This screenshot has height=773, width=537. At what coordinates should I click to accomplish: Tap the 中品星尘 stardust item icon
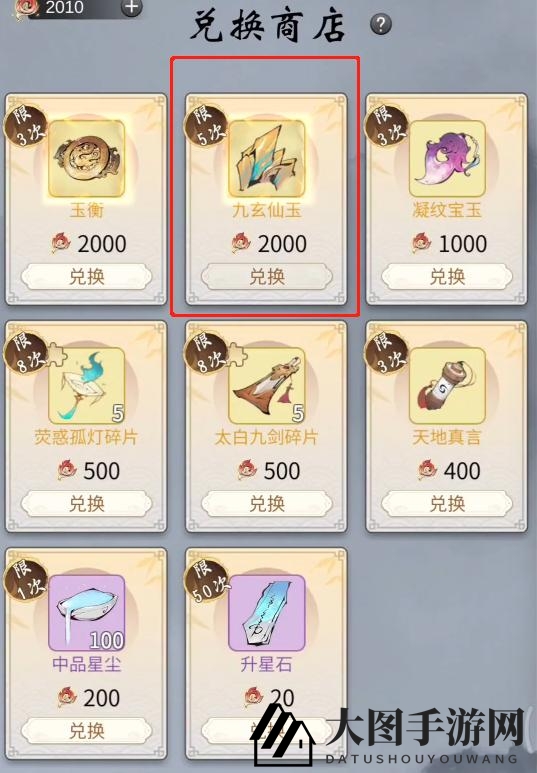[86, 613]
